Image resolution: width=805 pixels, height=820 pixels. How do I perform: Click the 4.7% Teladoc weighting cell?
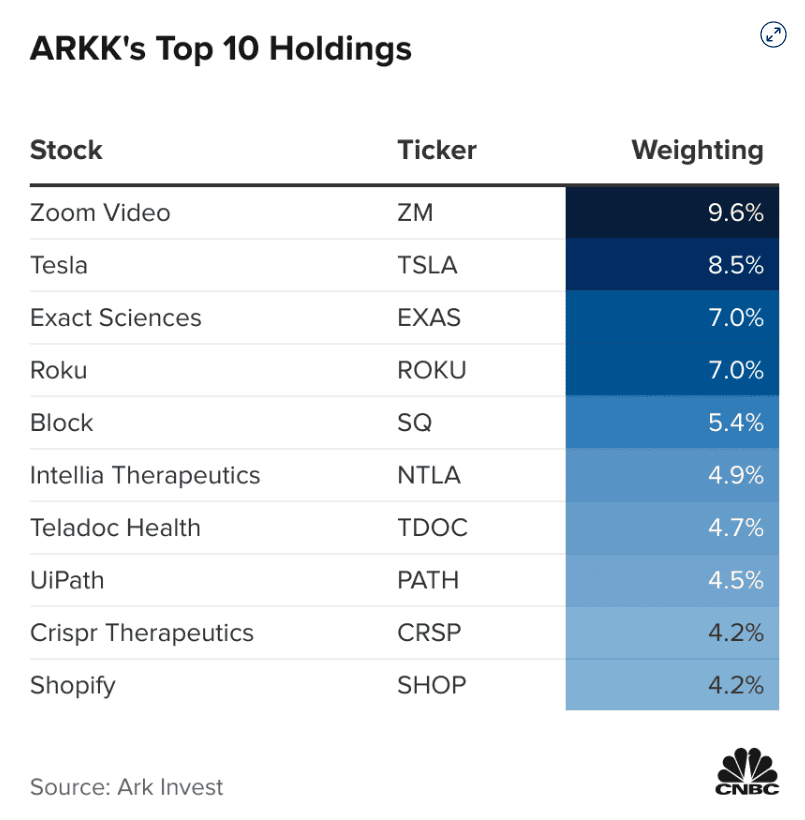(672, 528)
